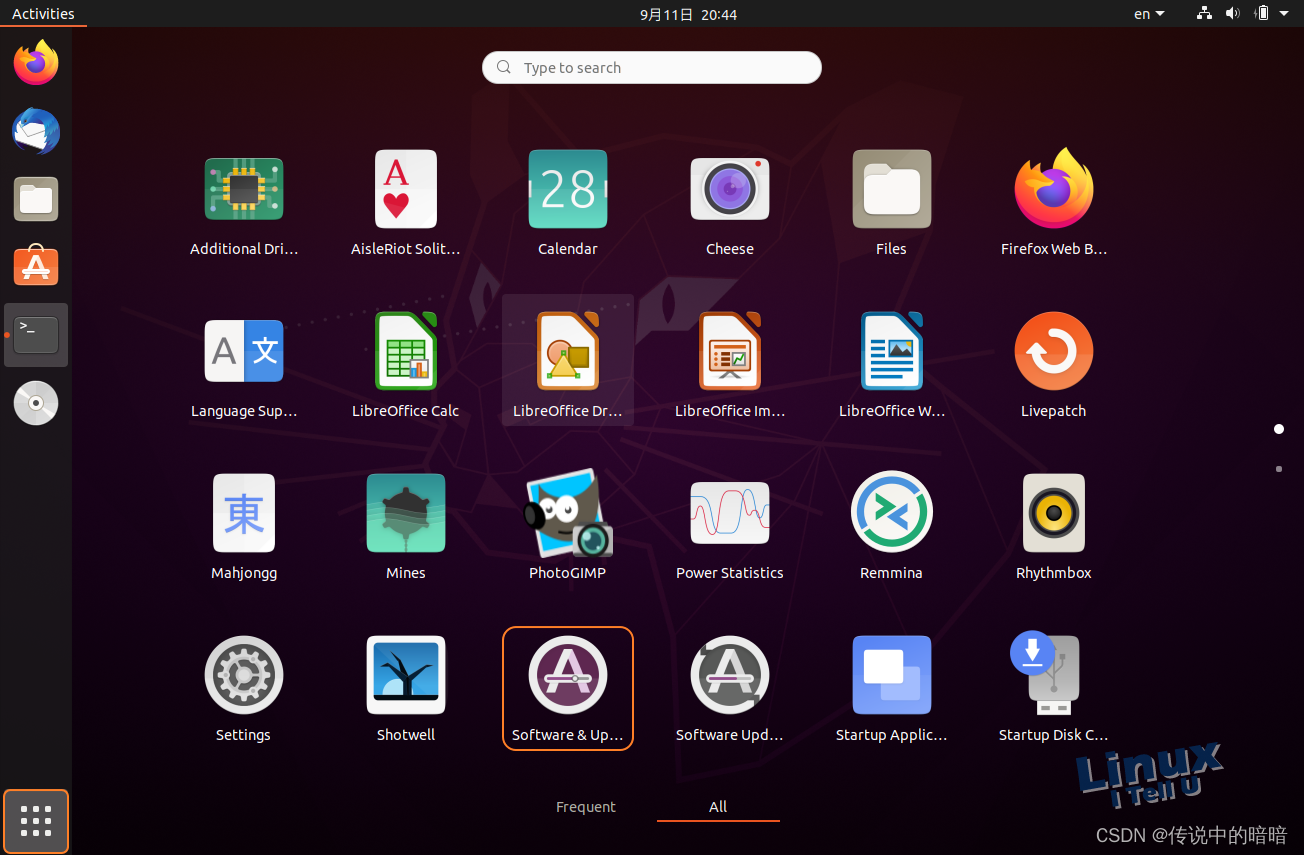Open Power Statistics

pos(730,528)
